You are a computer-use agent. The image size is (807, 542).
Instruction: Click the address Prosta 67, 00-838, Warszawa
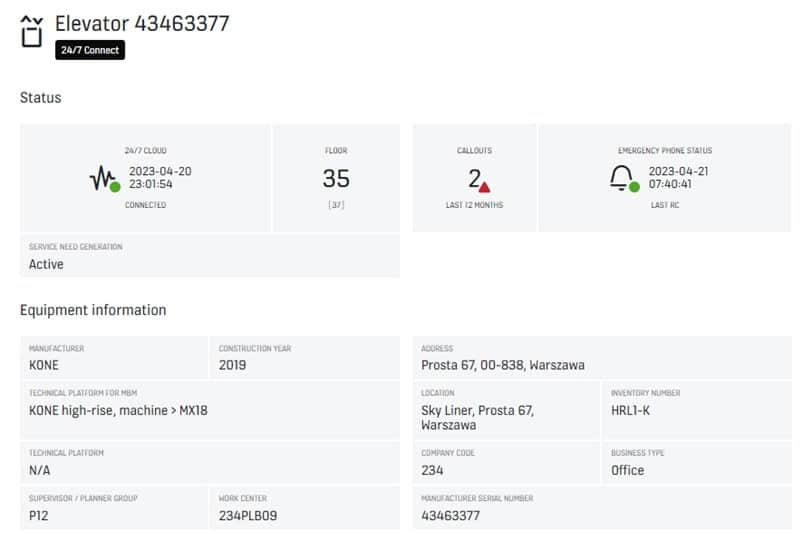pos(606,357)
